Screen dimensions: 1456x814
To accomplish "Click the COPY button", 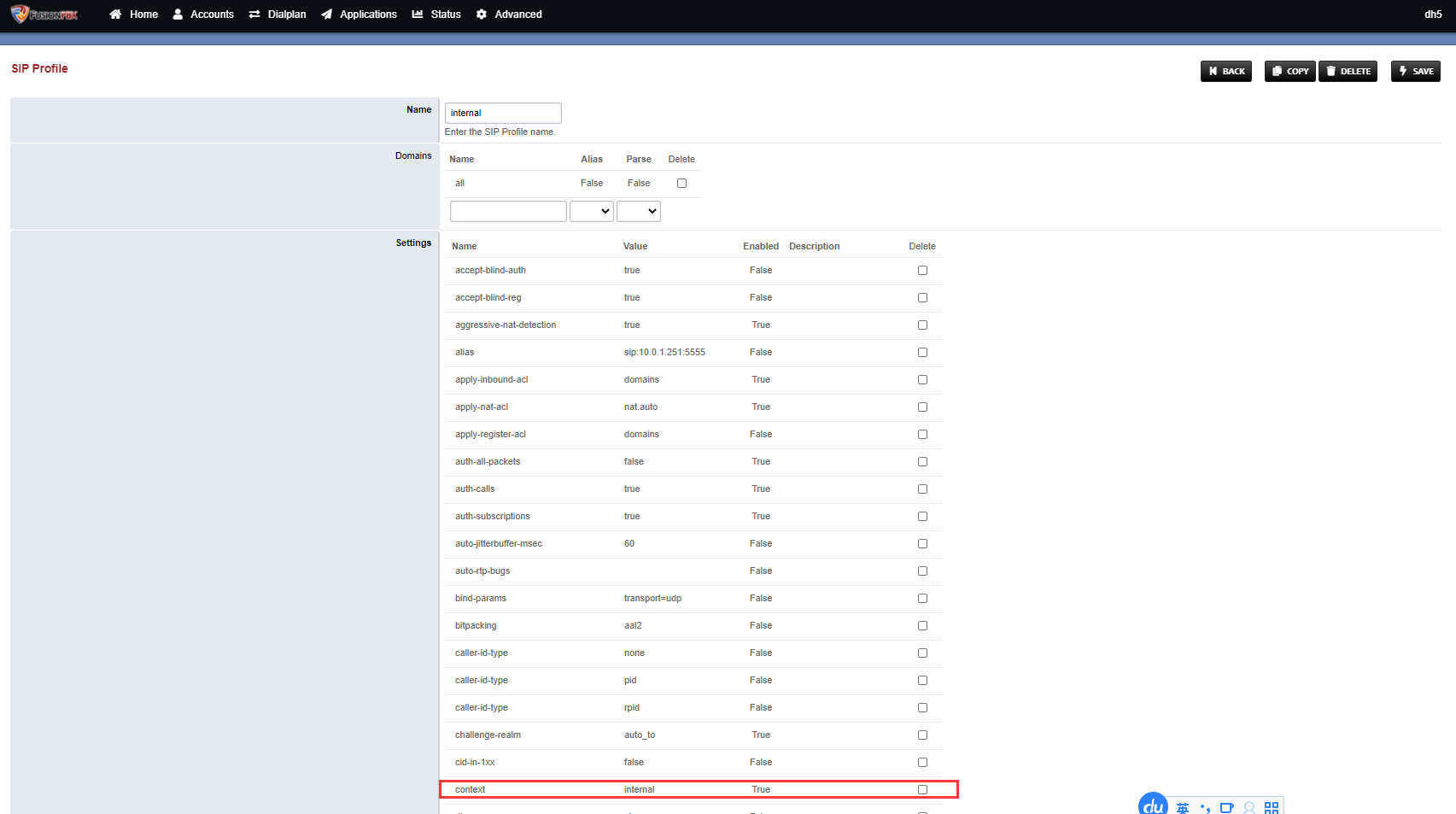I will [x=1290, y=72].
